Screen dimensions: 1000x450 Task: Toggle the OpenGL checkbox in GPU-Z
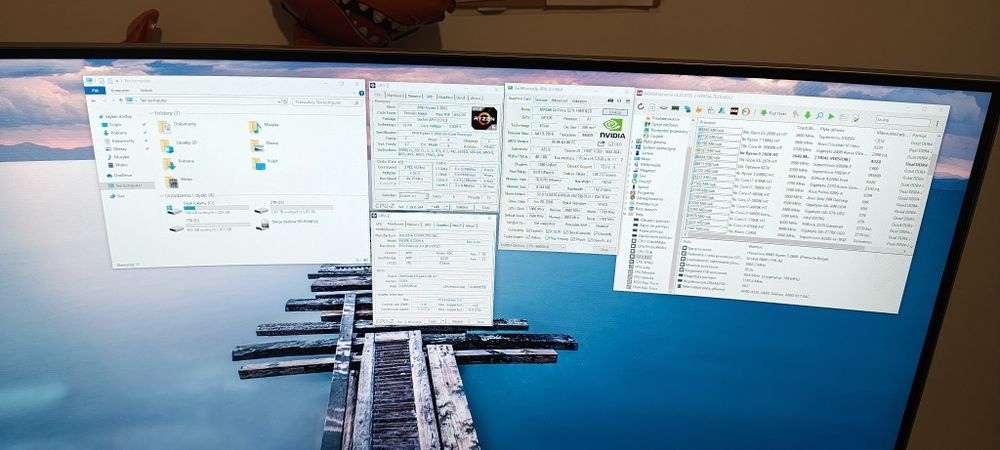[589, 240]
